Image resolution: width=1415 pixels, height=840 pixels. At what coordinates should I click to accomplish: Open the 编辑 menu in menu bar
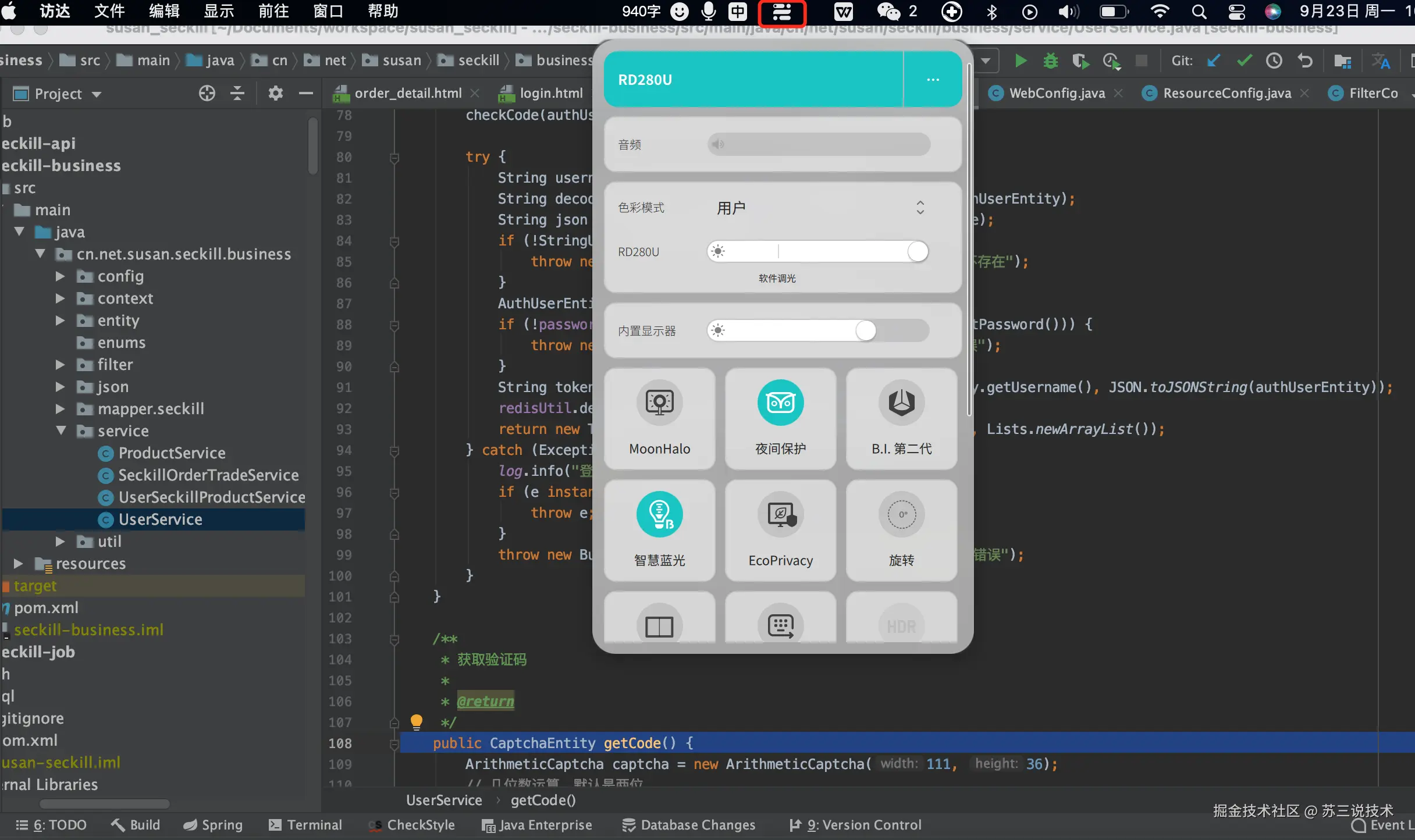pos(164,11)
